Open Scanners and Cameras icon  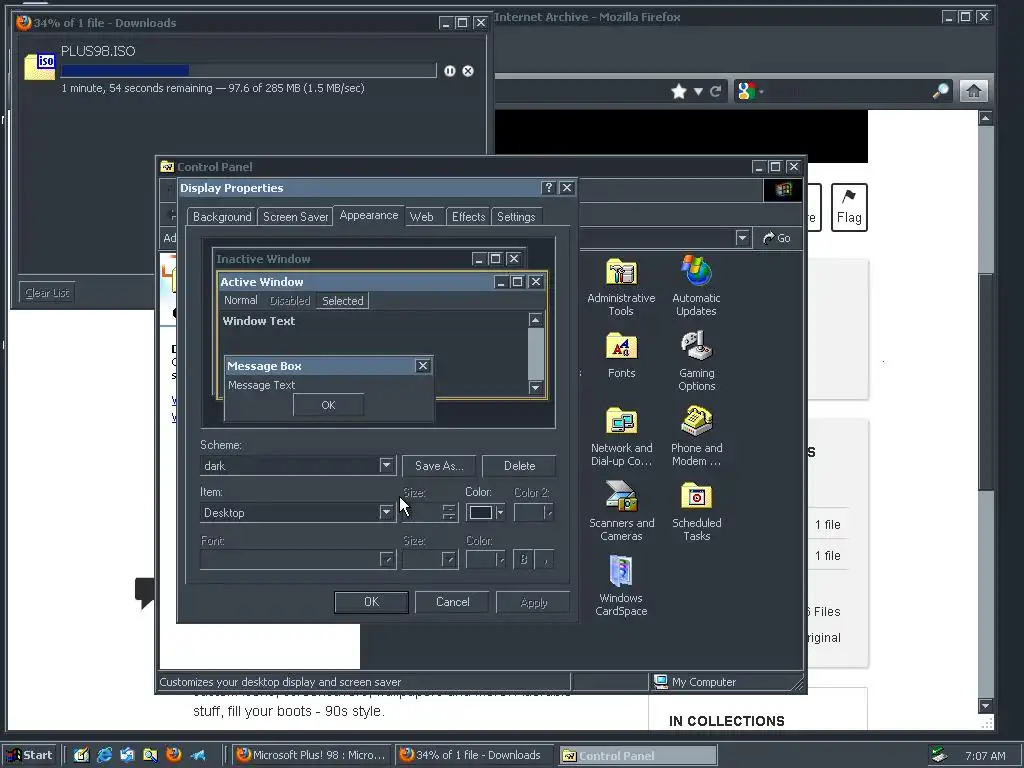click(x=621, y=511)
